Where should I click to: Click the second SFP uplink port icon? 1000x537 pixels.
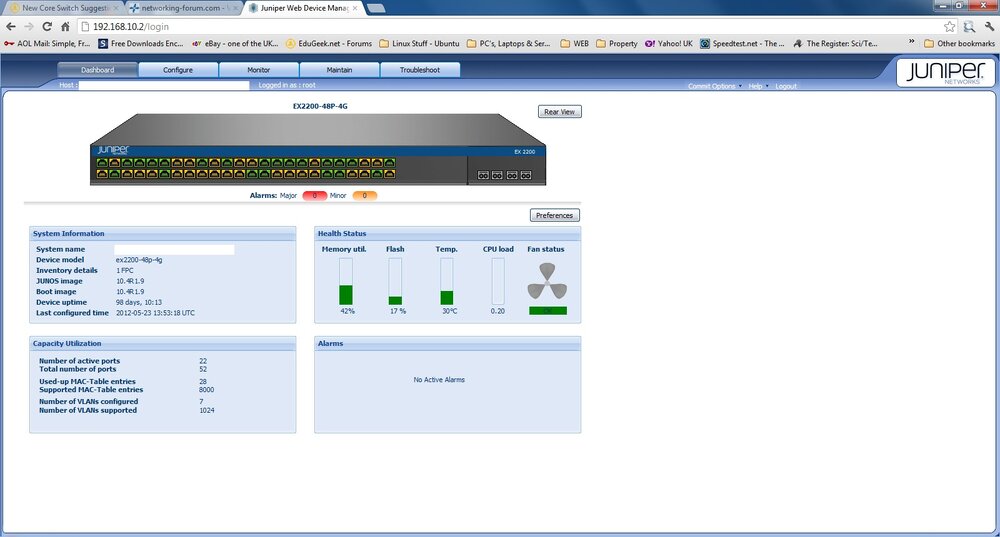click(x=497, y=175)
